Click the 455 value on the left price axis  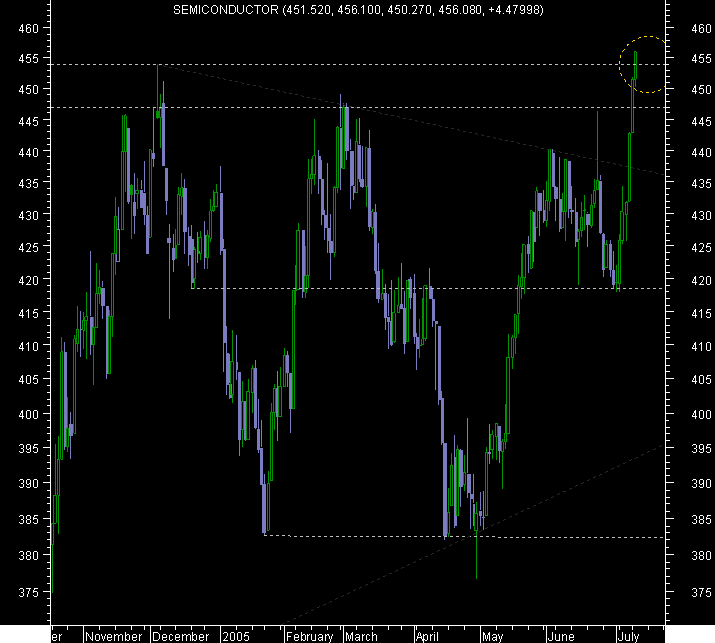tap(28, 58)
